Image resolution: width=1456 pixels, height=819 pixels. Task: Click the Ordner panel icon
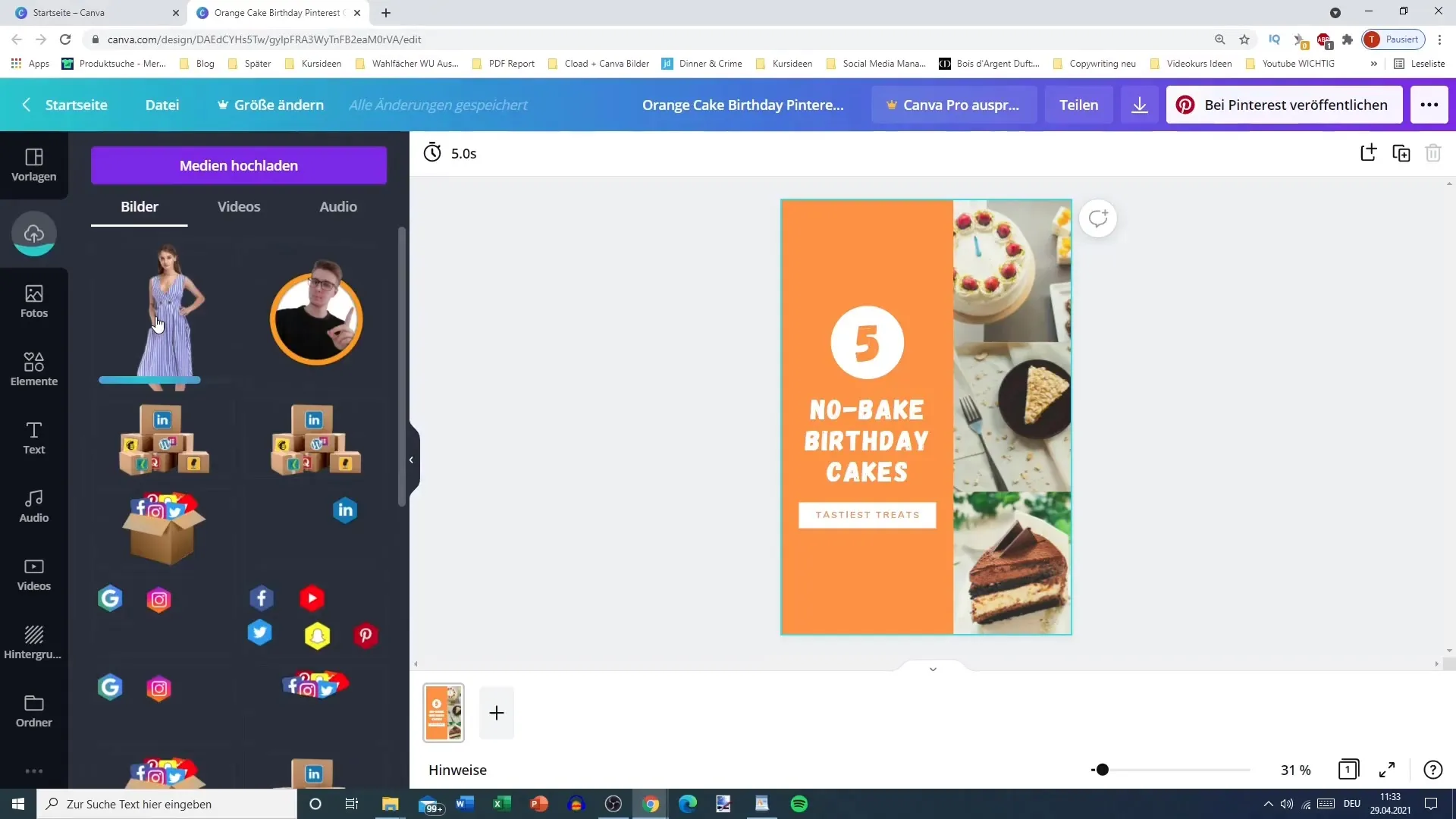tap(33, 710)
